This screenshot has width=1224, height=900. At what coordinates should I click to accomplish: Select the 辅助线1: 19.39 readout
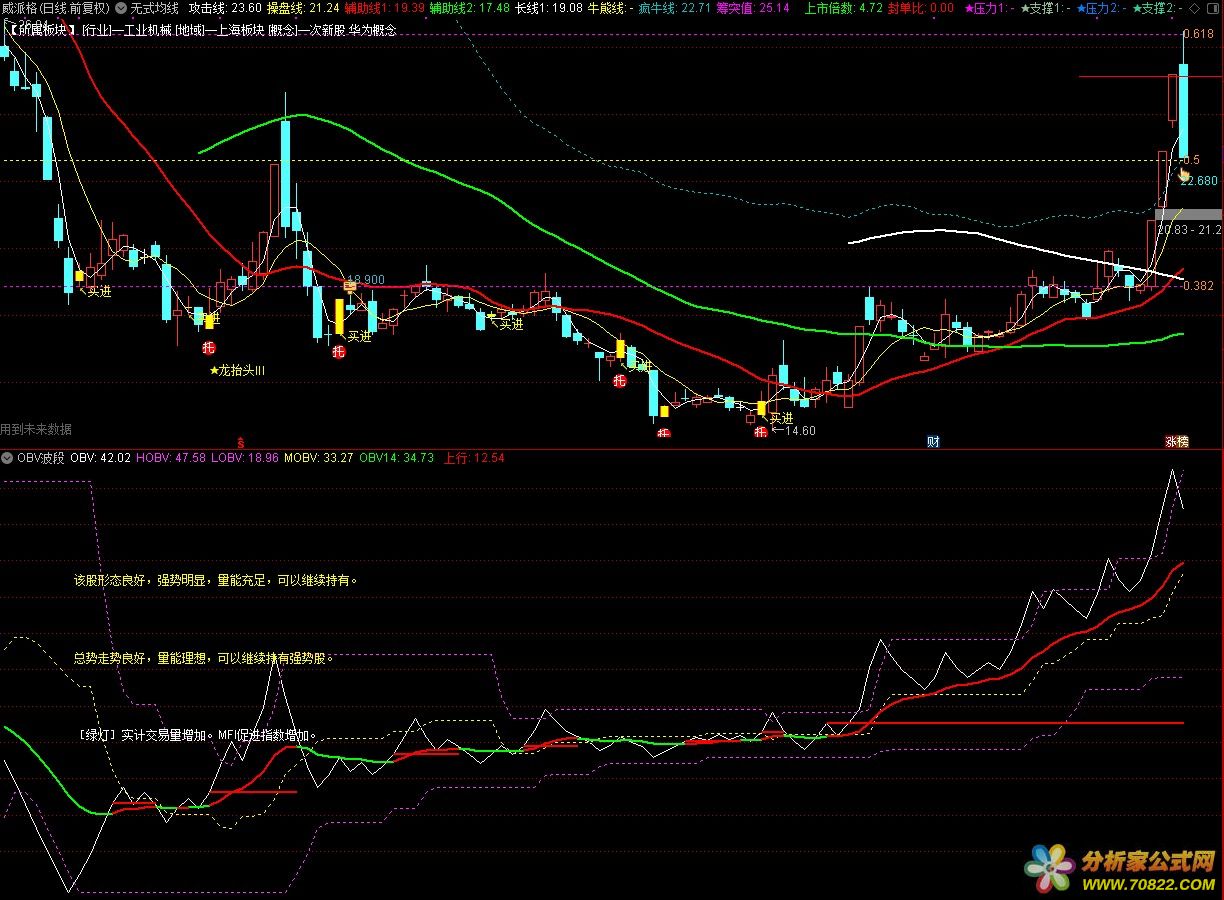[384, 7]
